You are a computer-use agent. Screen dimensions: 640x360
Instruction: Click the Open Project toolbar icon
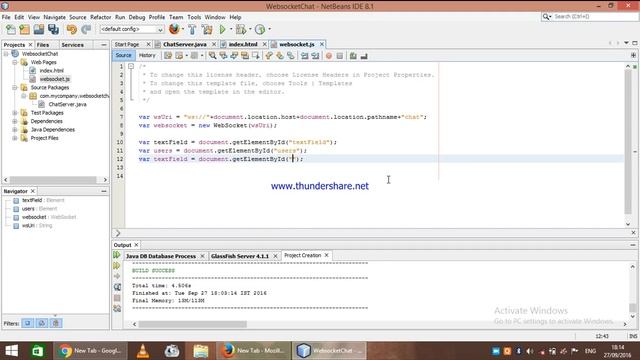[x=39, y=29]
